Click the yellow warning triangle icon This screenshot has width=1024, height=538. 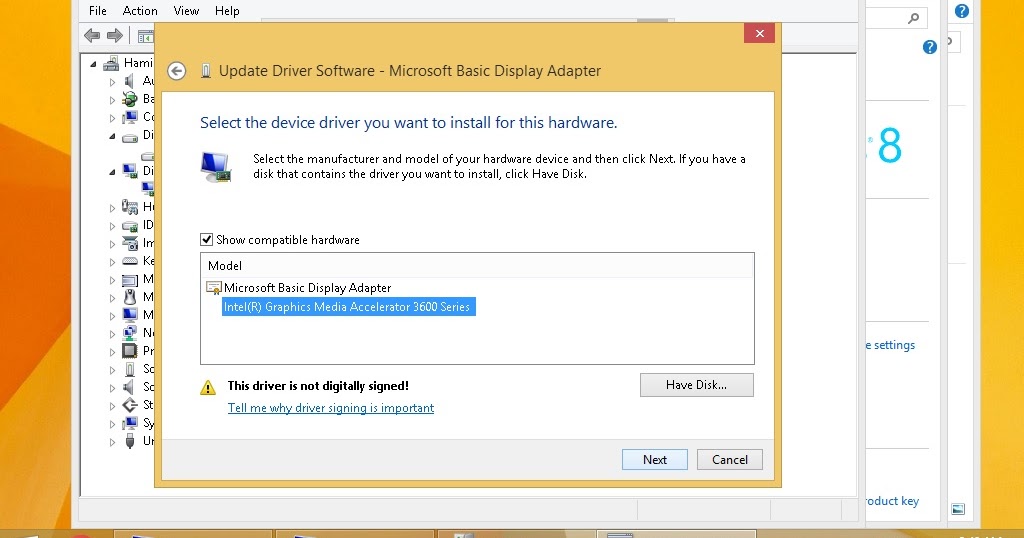point(208,388)
